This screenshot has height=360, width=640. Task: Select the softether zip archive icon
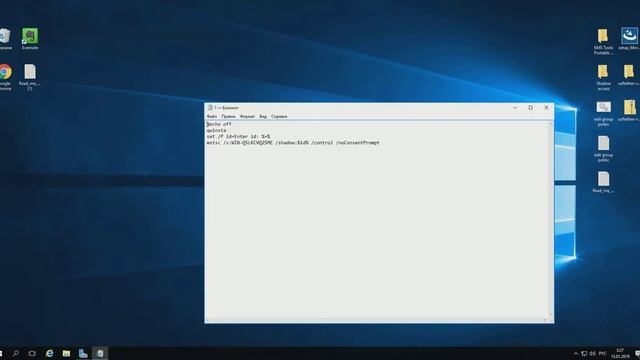point(629,110)
